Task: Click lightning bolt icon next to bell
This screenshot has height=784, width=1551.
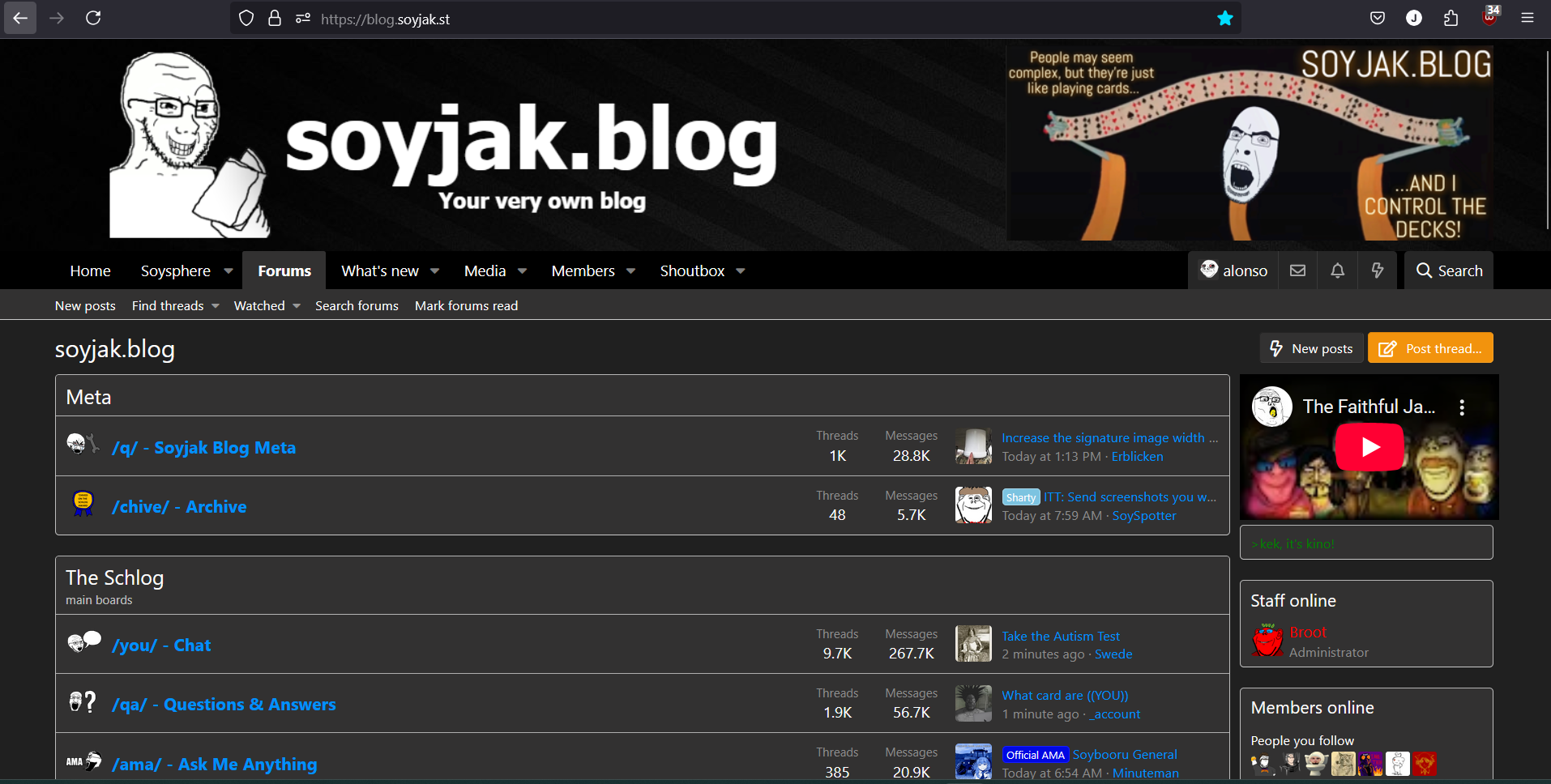Action: coord(1378,271)
